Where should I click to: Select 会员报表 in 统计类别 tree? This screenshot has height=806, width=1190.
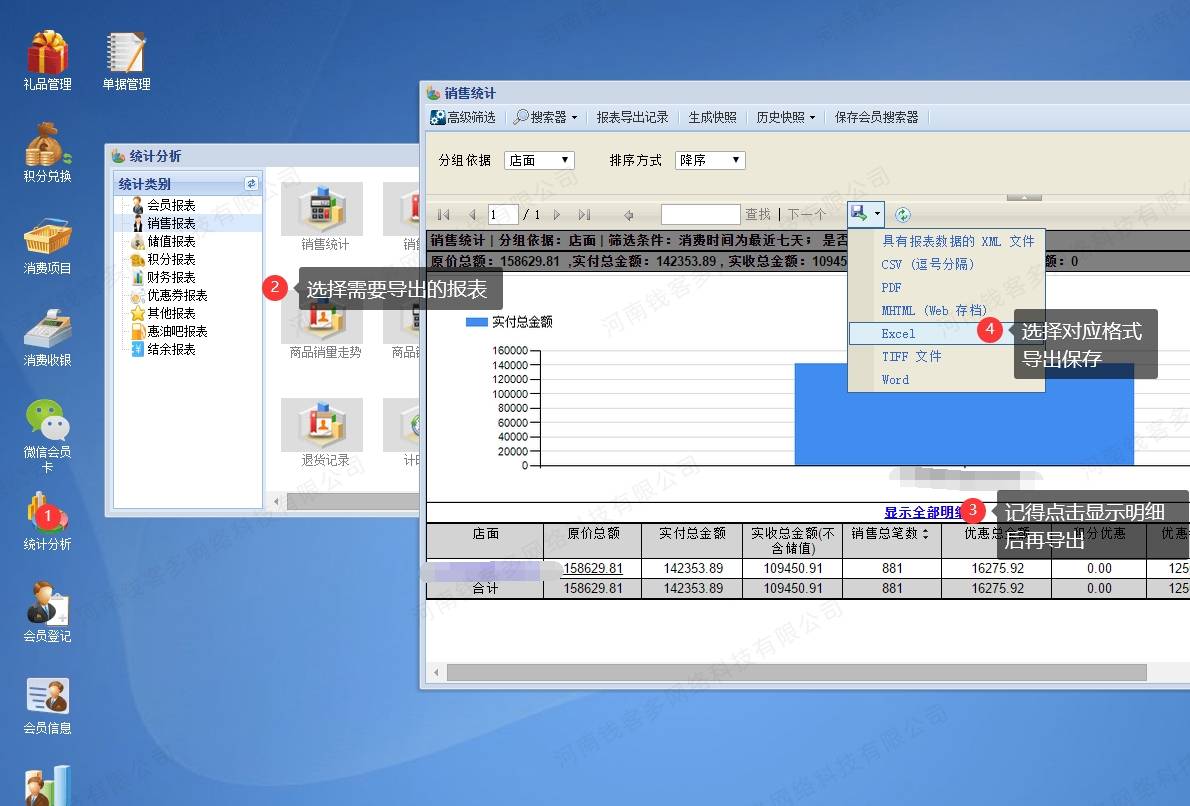pyautogui.click(x=171, y=205)
